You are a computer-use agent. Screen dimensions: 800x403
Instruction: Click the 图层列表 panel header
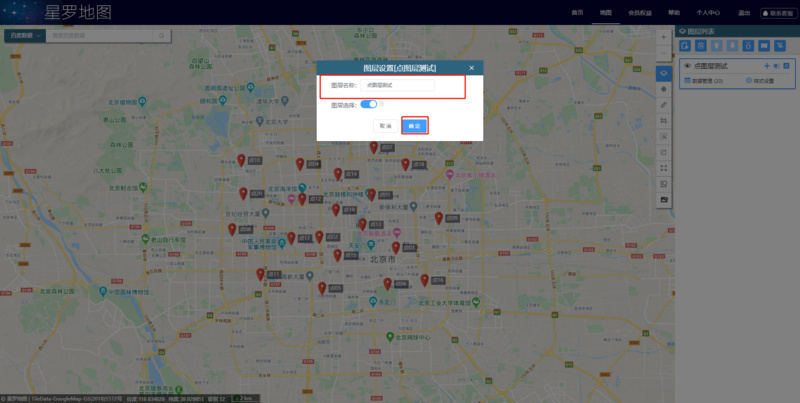737,31
